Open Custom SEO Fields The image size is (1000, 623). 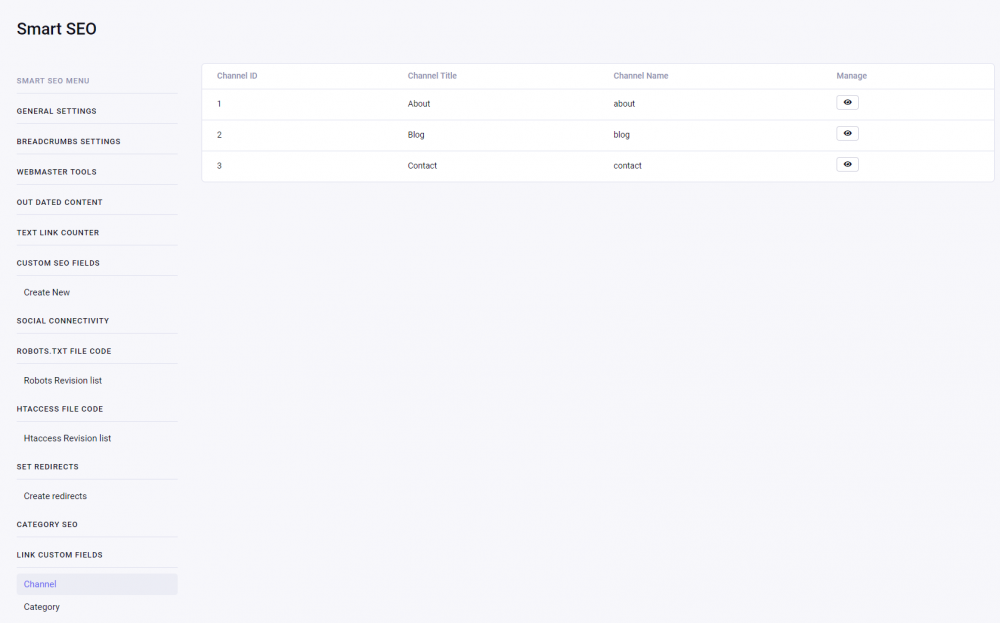pos(57,262)
